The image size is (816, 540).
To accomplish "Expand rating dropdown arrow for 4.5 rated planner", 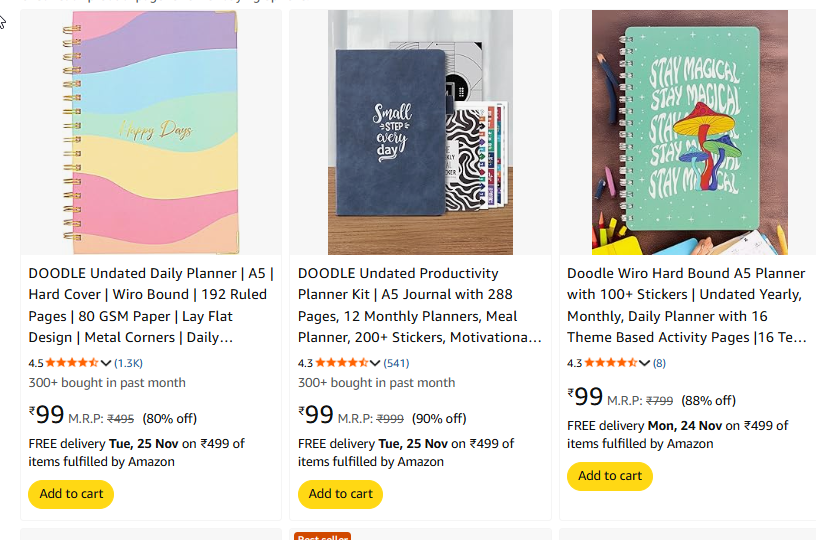I will [106, 363].
